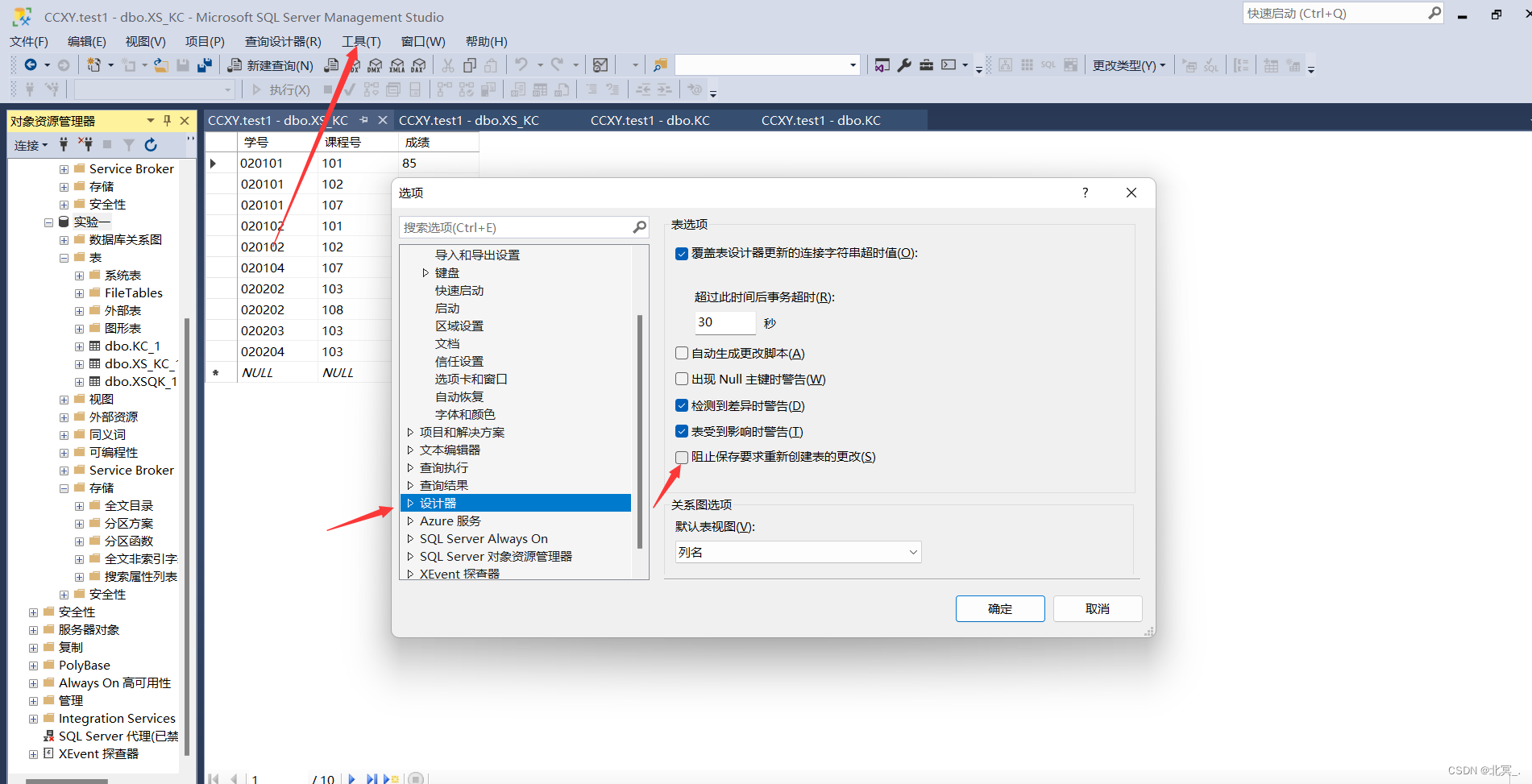
Task: Pin the Object Explorer panel
Action: pos(167,121)
